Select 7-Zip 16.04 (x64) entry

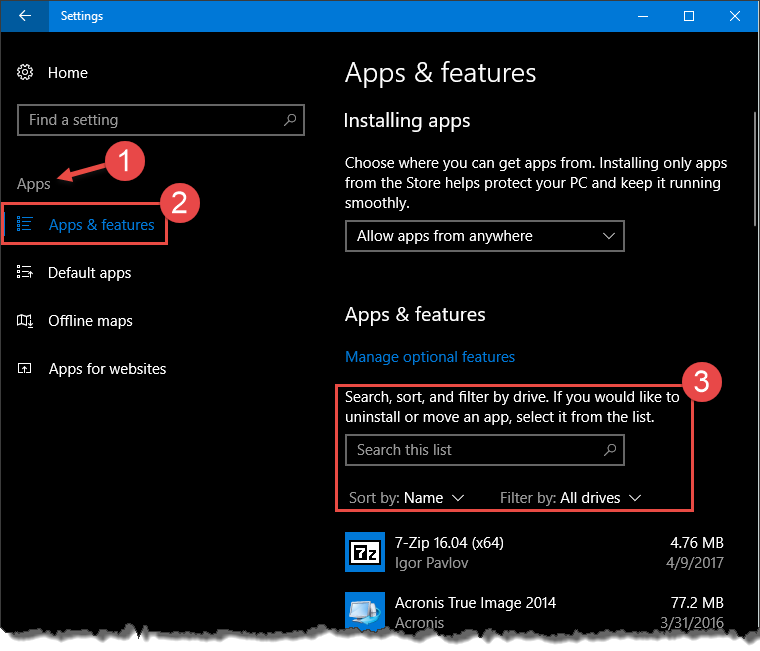tap(534, 552)
